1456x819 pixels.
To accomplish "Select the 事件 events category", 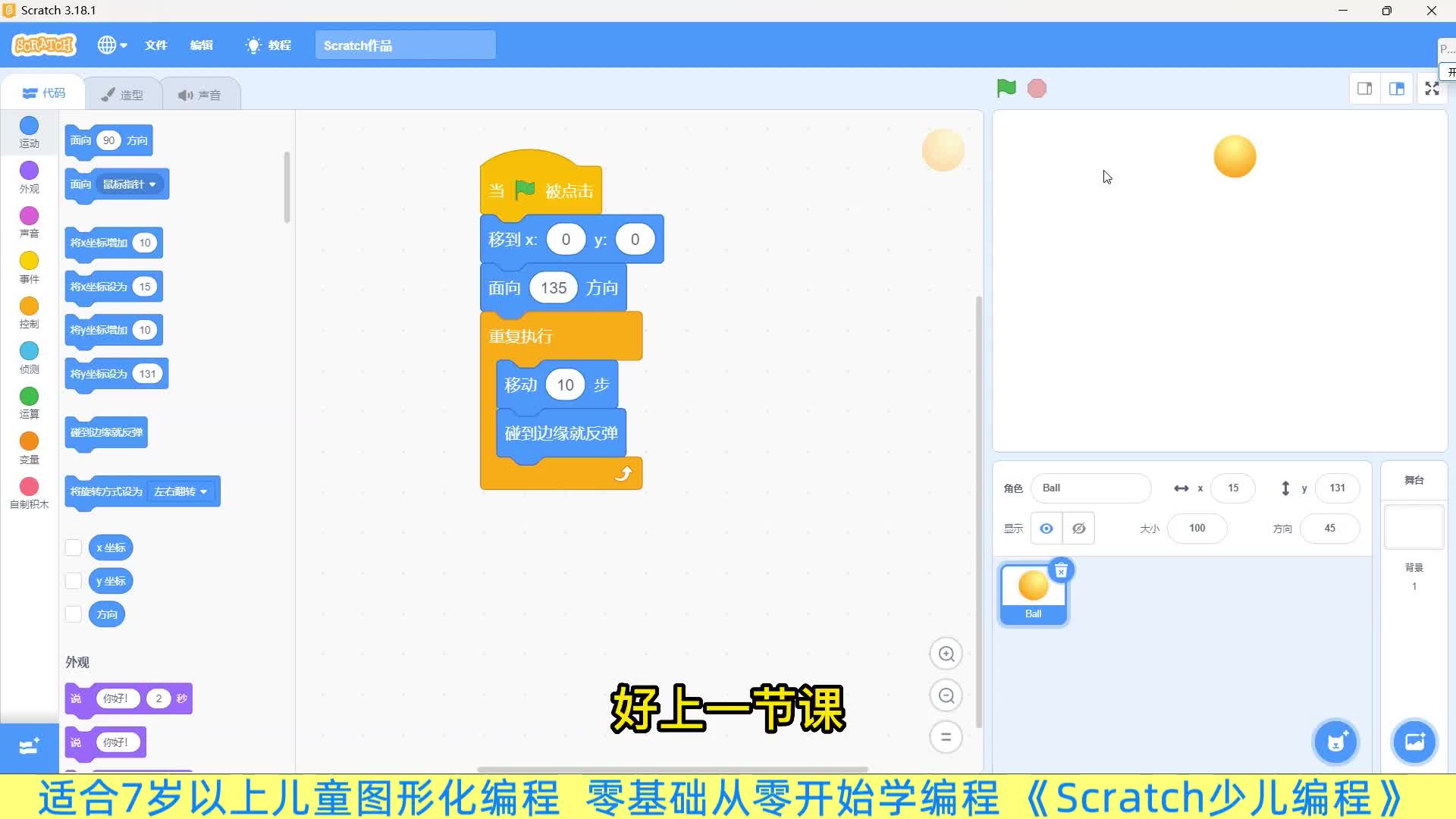I will 29,268.
